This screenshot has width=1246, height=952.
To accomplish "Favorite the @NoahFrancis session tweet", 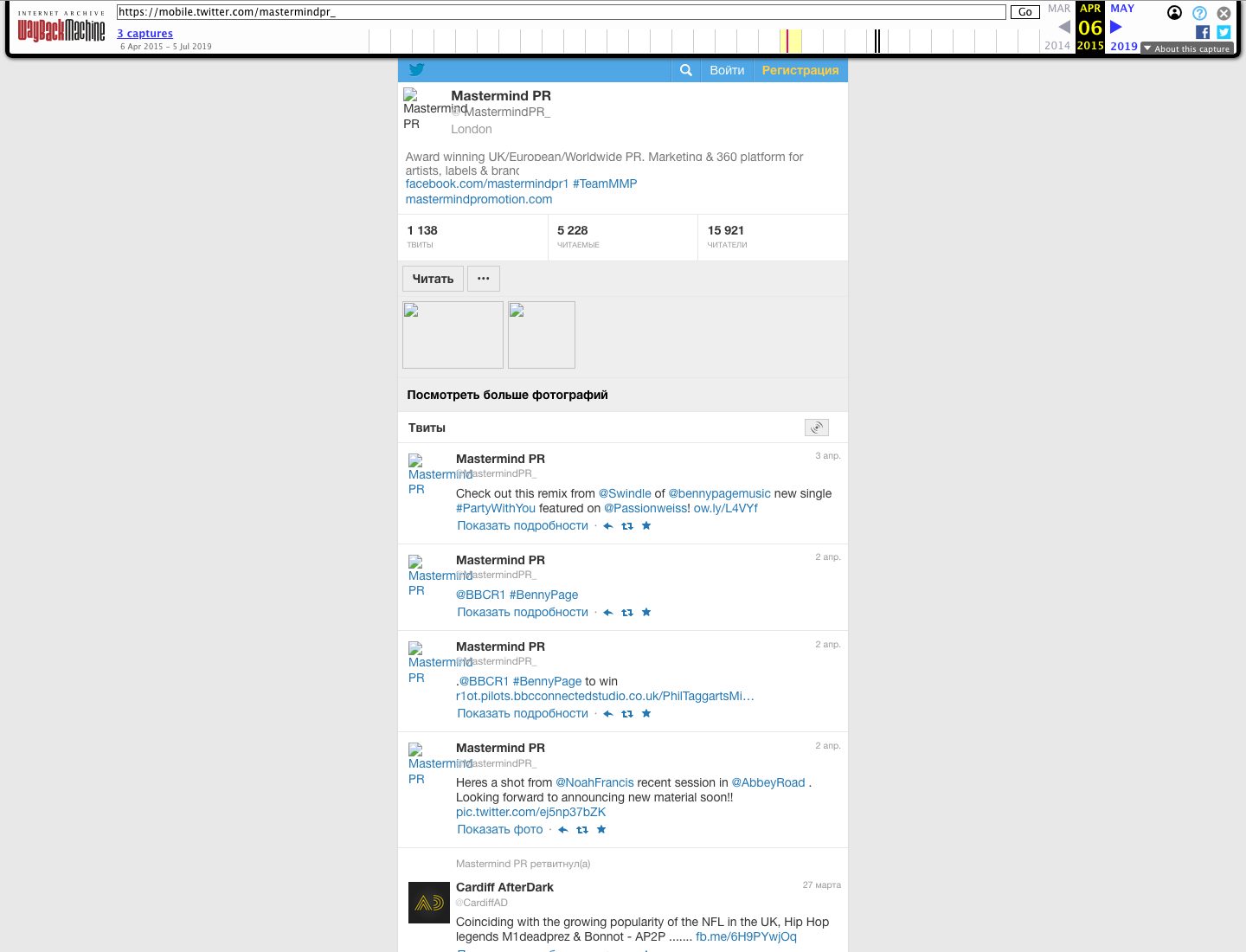I will (601, 829).
